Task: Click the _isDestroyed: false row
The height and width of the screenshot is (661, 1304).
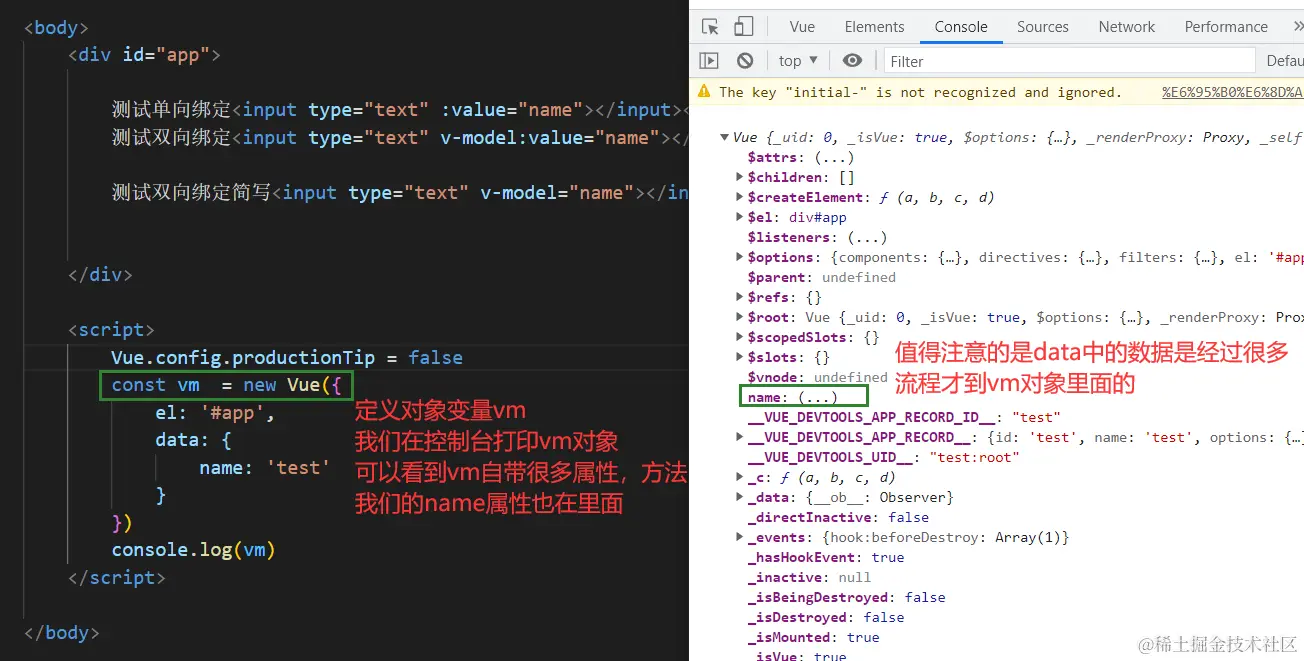Action: pyautogui.click(x=826, y=618)
